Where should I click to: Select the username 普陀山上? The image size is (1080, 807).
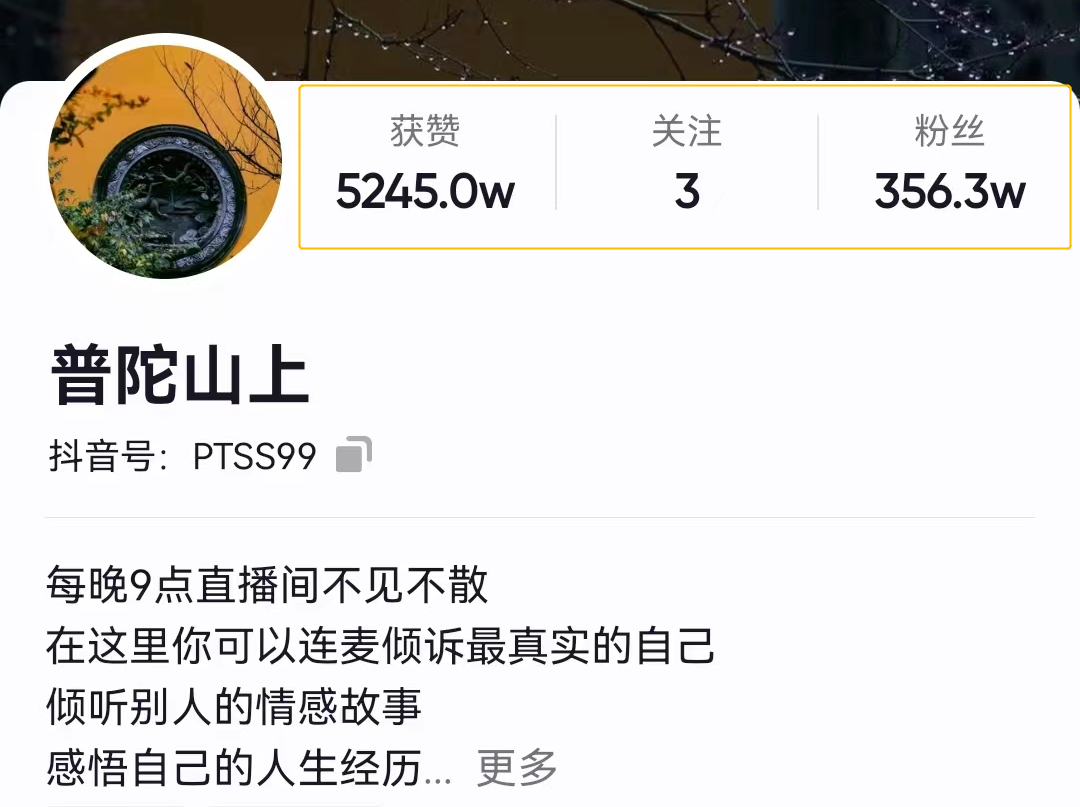pyautogui.click(x=180, y=375)
